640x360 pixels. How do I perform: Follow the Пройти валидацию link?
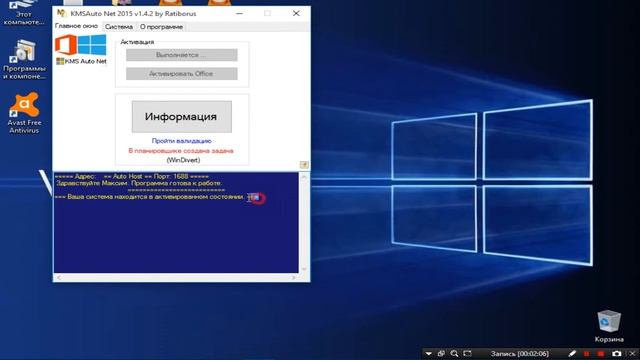point(182,141)
